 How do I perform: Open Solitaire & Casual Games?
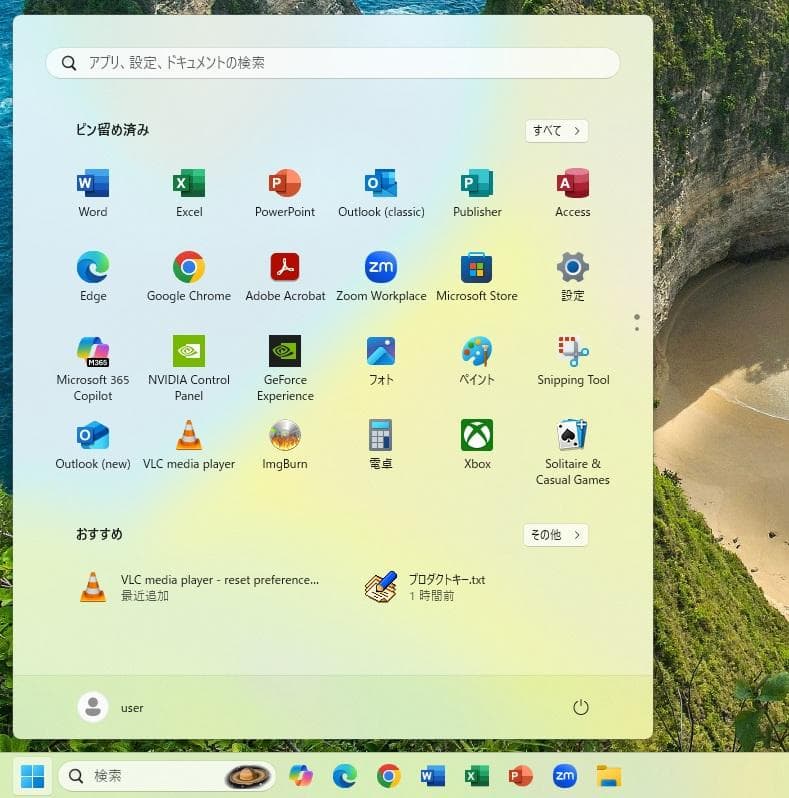point(573,452)
